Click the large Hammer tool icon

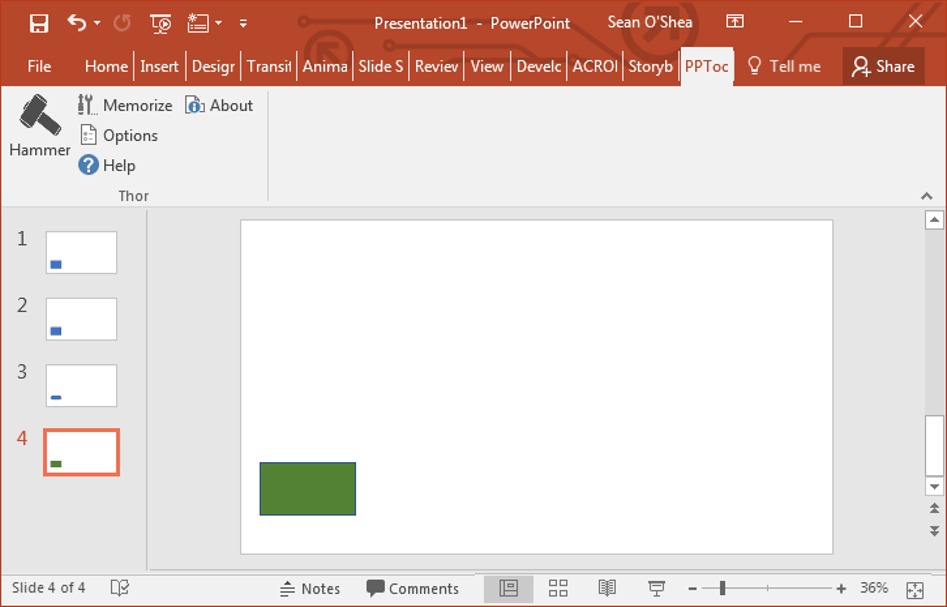pyautogui.click(x=40, y=126)
